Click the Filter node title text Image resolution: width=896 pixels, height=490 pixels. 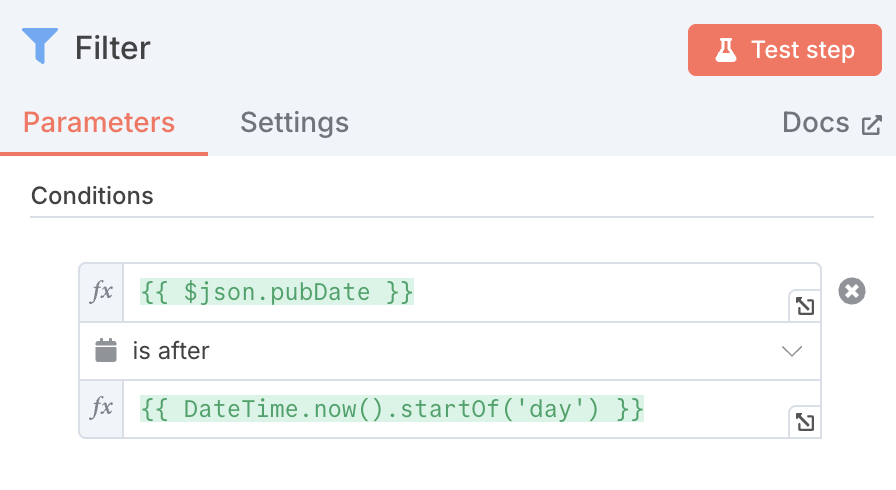tap(113, 48)
